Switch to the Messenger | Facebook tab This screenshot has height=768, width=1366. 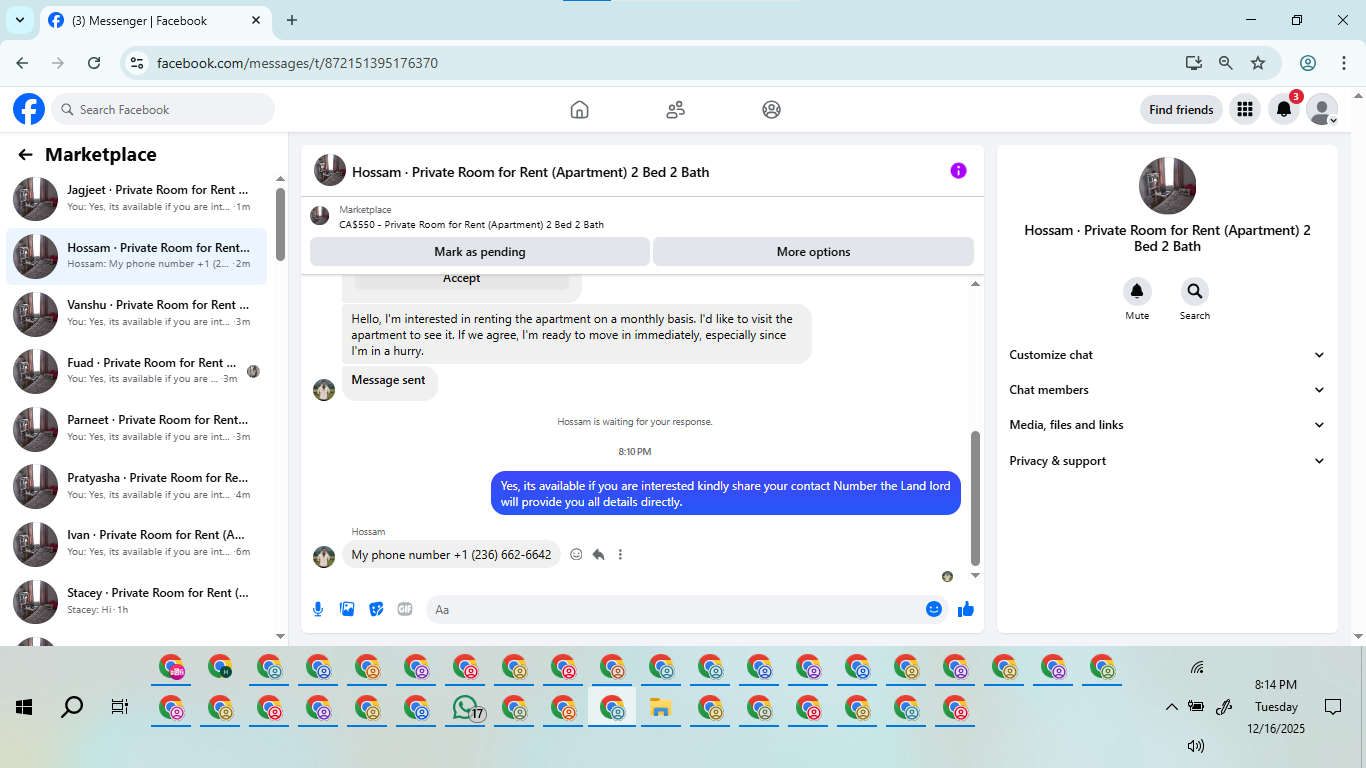tap(155, 21)
